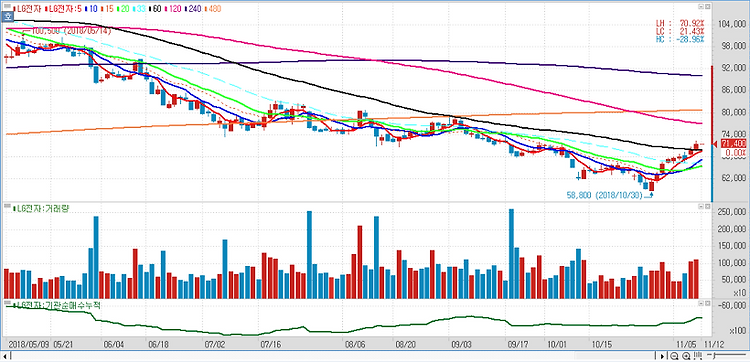Collapse the price chart panel

coord(700,7)
